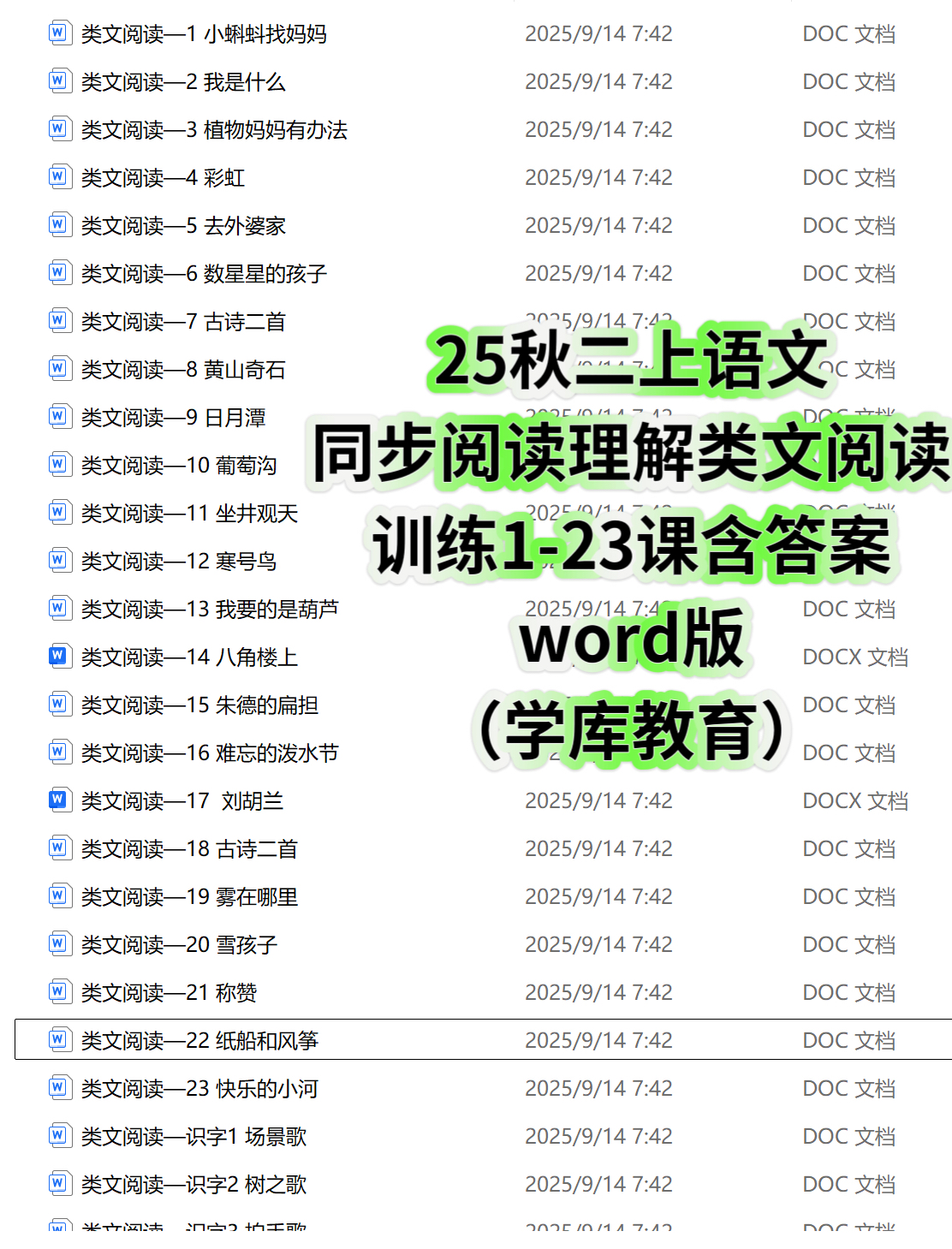The height and width of the screenshot is (1249, 952).
Task: Click the DOC 文档 type of 快乐的小河 row
Action: (849, 1088)
